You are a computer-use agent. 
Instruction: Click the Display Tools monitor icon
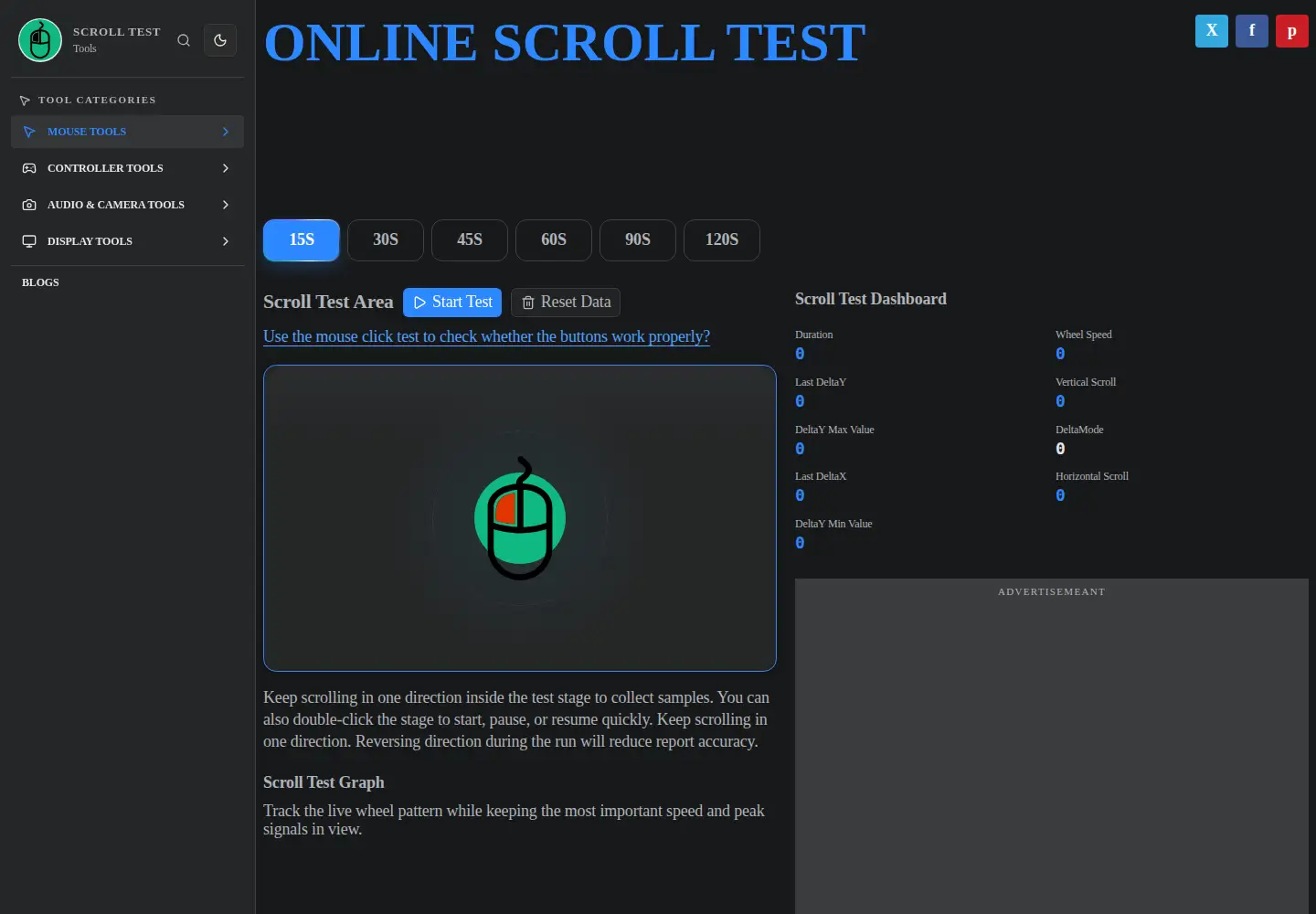coord(29,241)
